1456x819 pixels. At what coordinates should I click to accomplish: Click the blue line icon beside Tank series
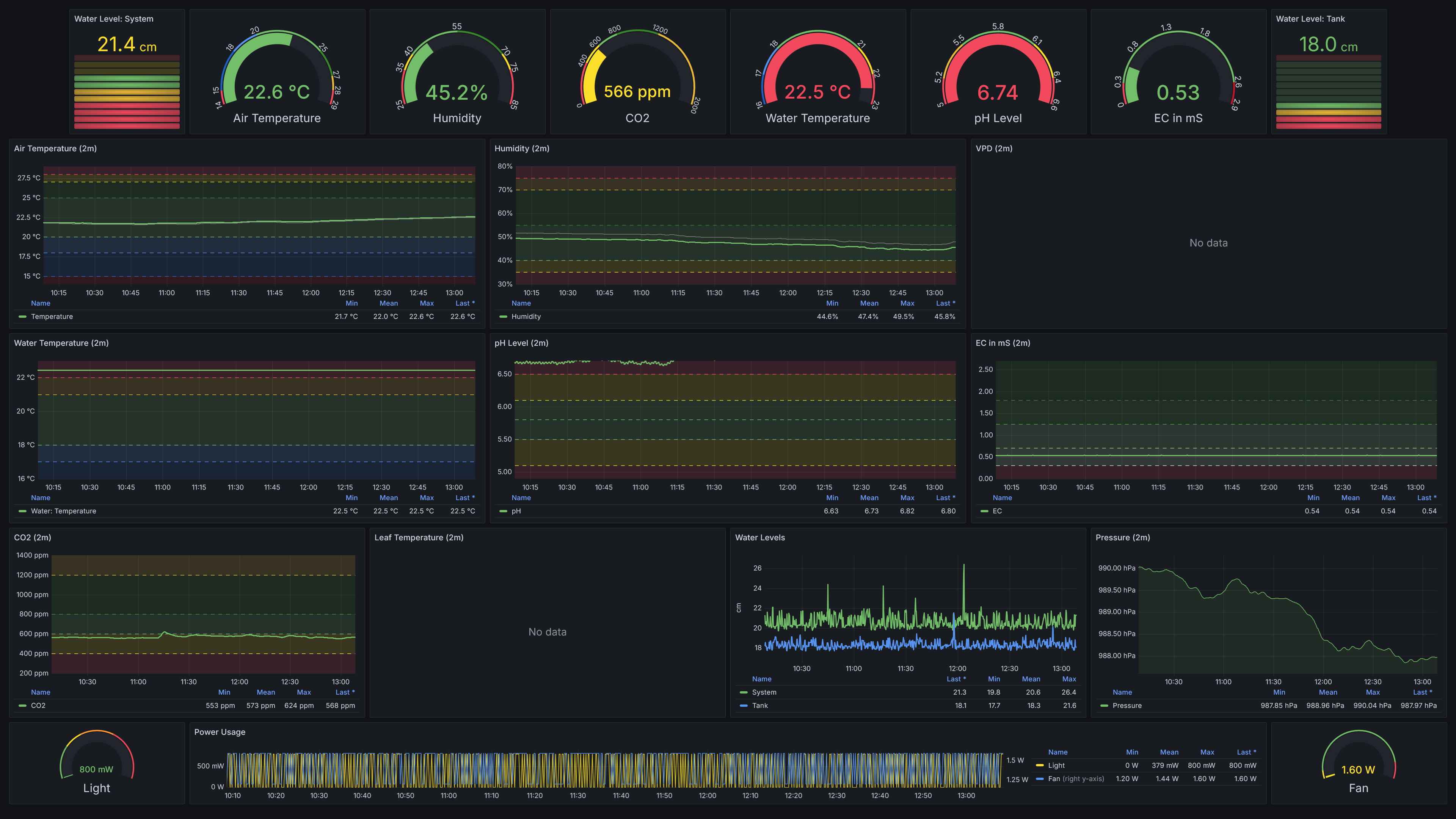[x=743, y=705]
